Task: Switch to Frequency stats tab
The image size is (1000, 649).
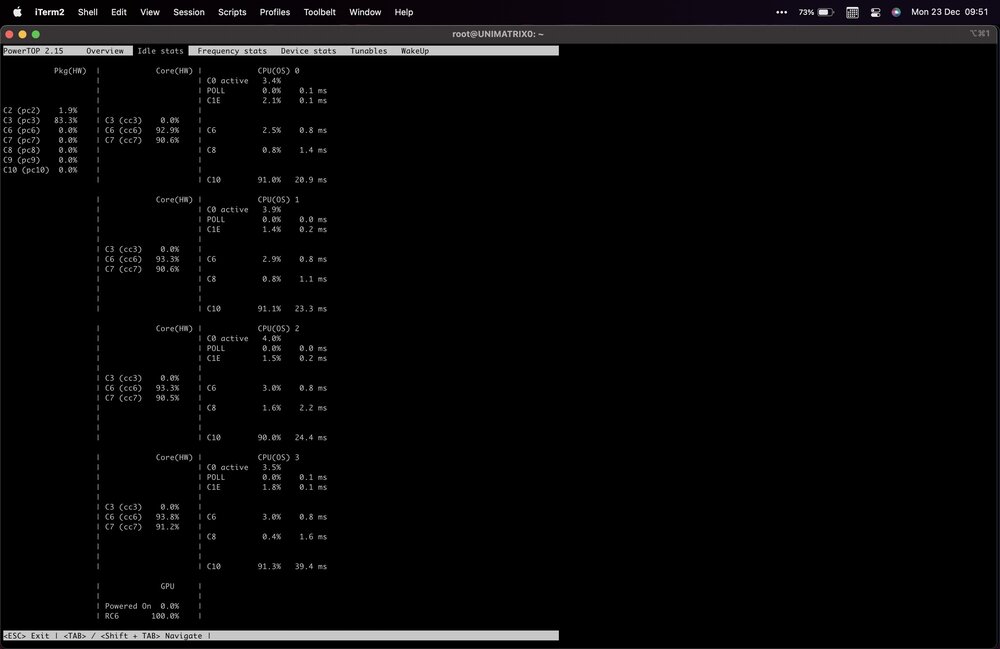Action: [232, 51]
